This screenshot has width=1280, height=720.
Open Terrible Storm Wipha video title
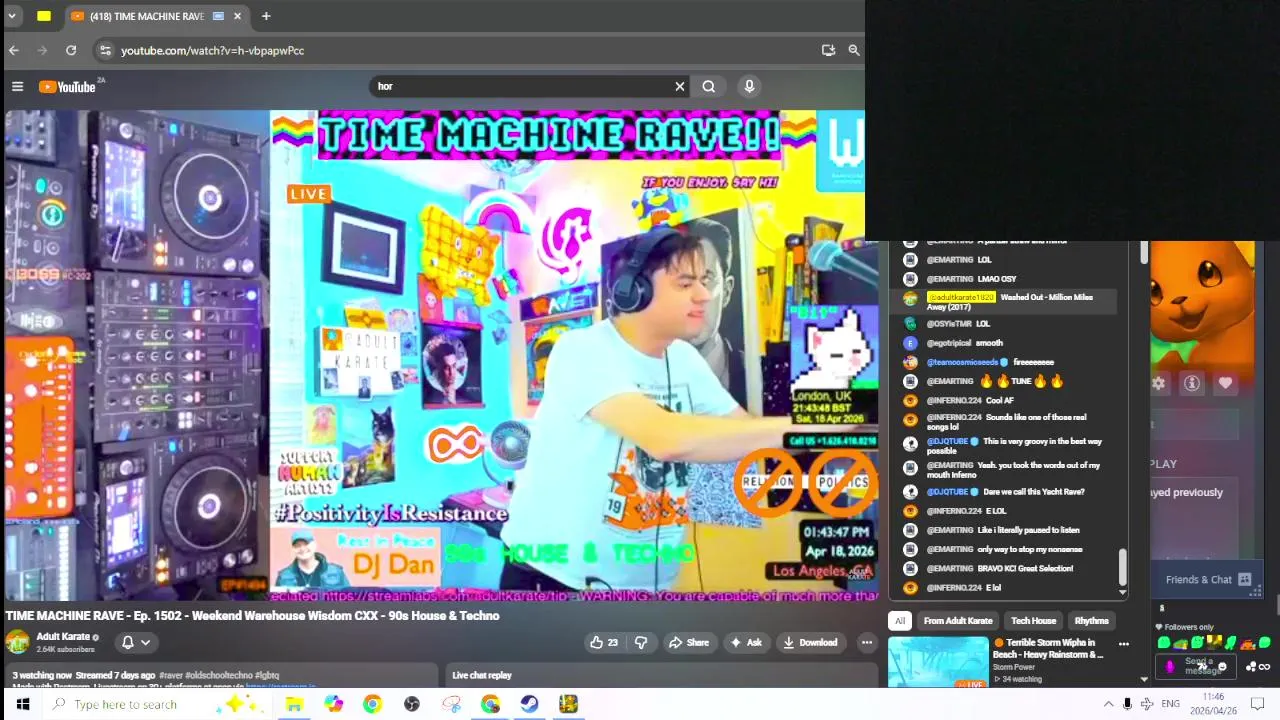[x=1049, y=648]
